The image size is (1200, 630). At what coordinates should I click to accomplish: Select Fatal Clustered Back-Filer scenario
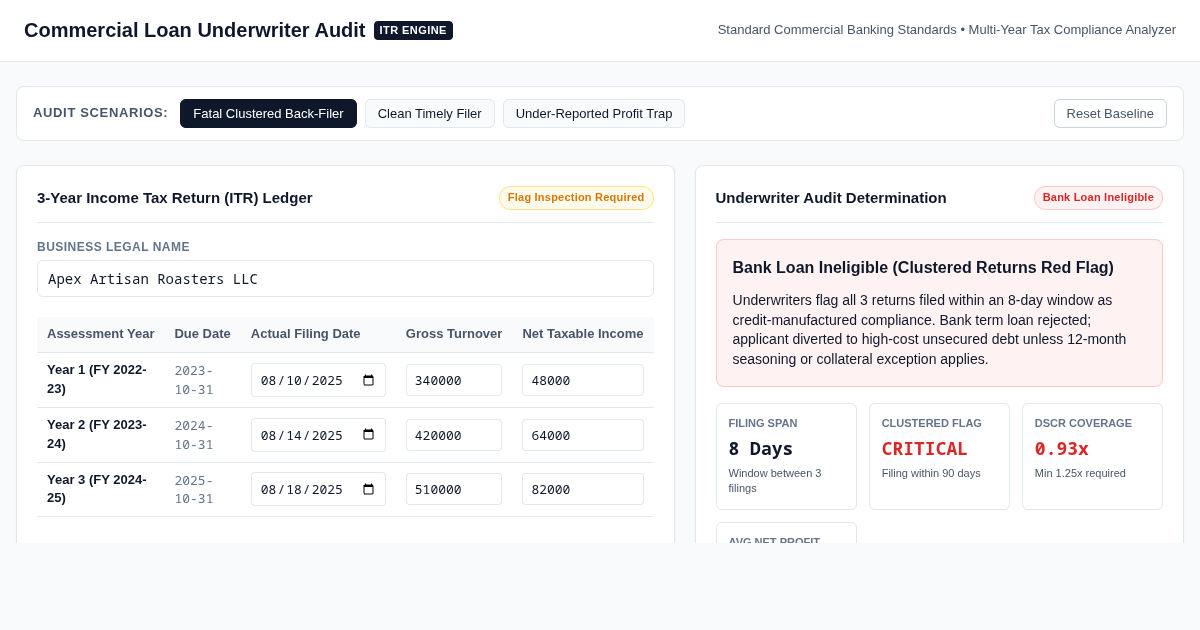[268, 113]
